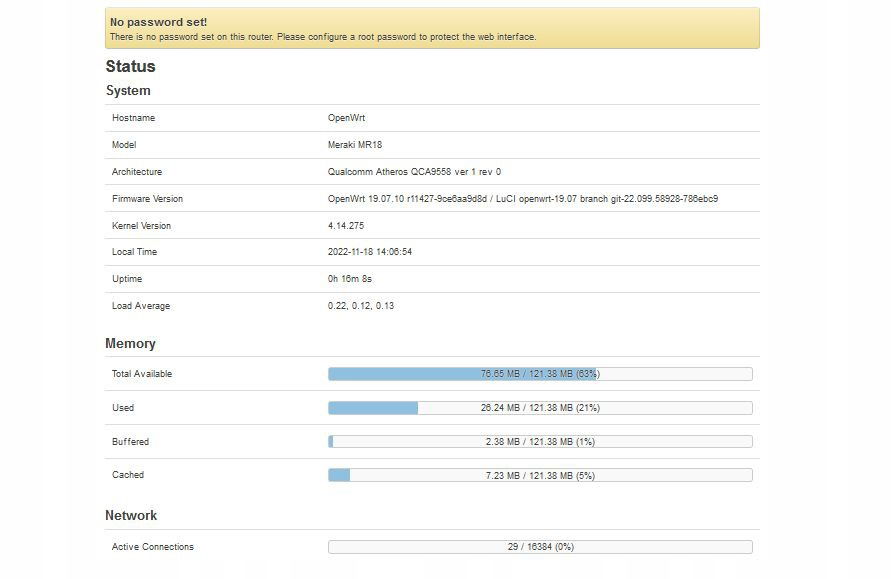Click the Cached memory progress bar

pyautogui.click(x=540, y=475)
